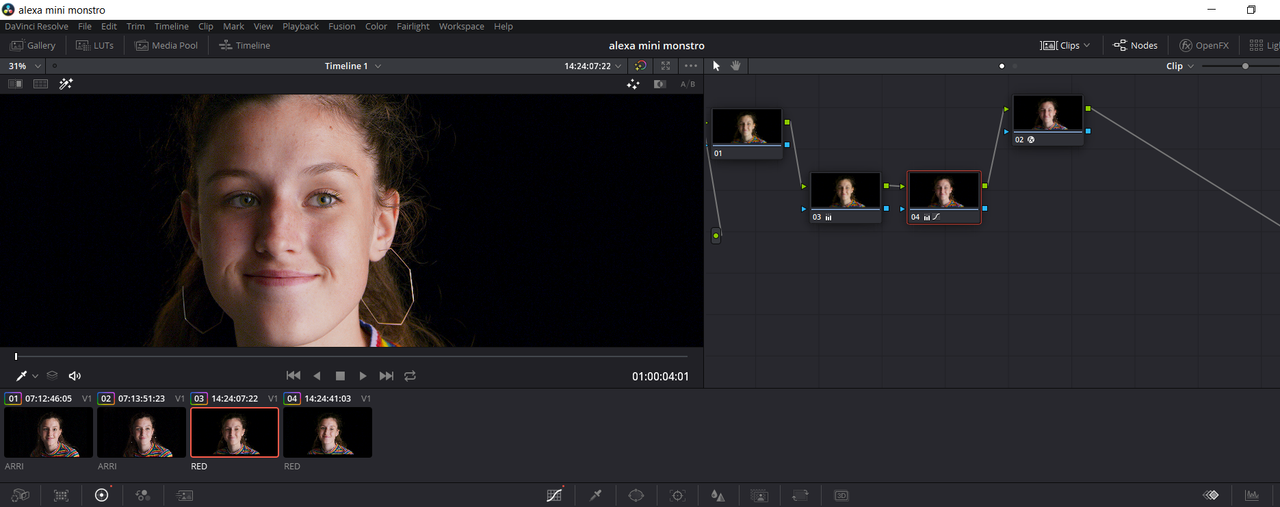Show the Timeline panel button
Image resolution: width=1280 pixels, height=507 pixels.
tap(244, 45)
